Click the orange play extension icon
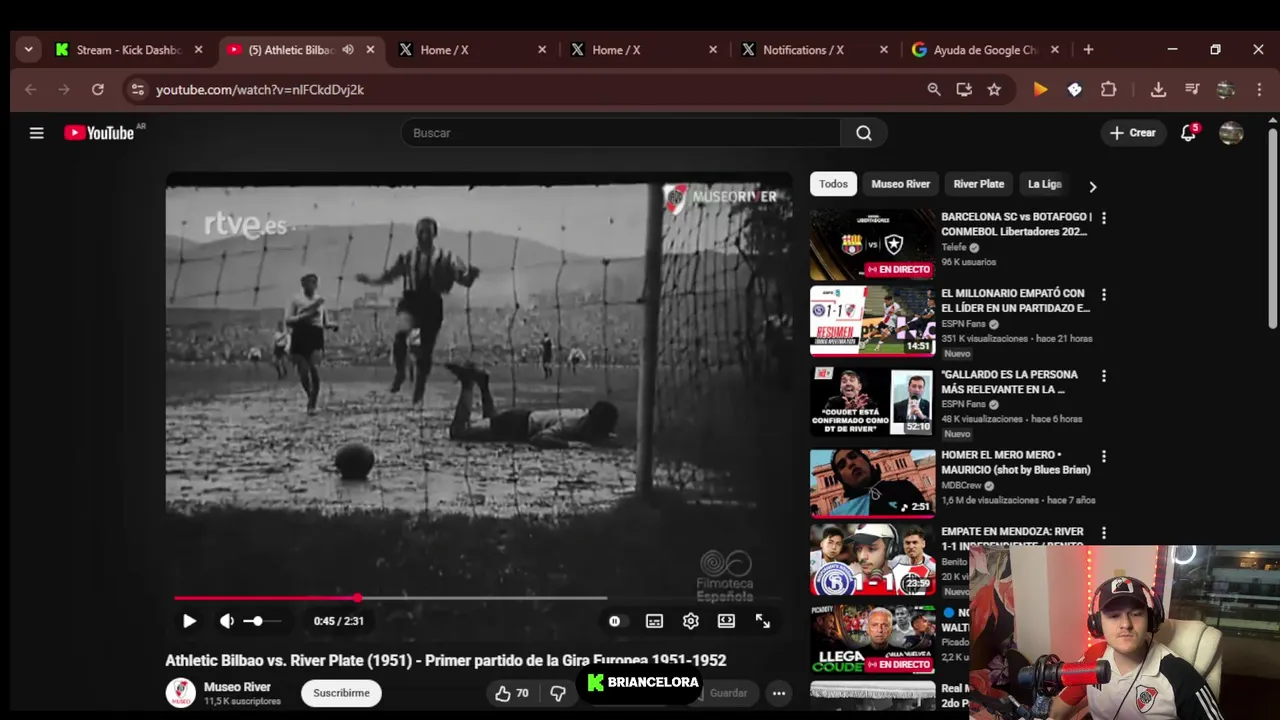The height and width of the screenshot is (720, 1280). 1040,90
